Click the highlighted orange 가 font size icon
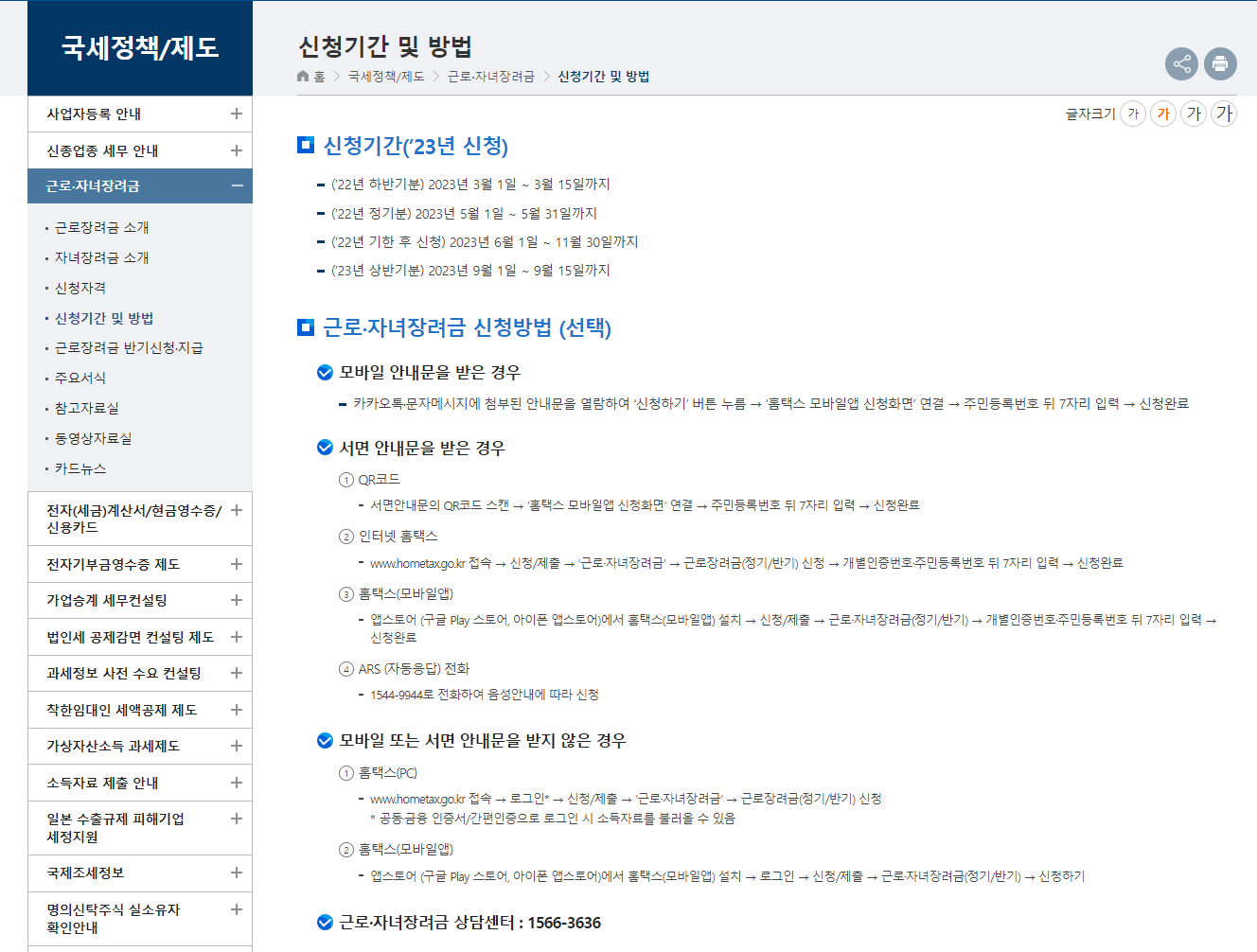1257x952 pixels. pos(1163,113)
